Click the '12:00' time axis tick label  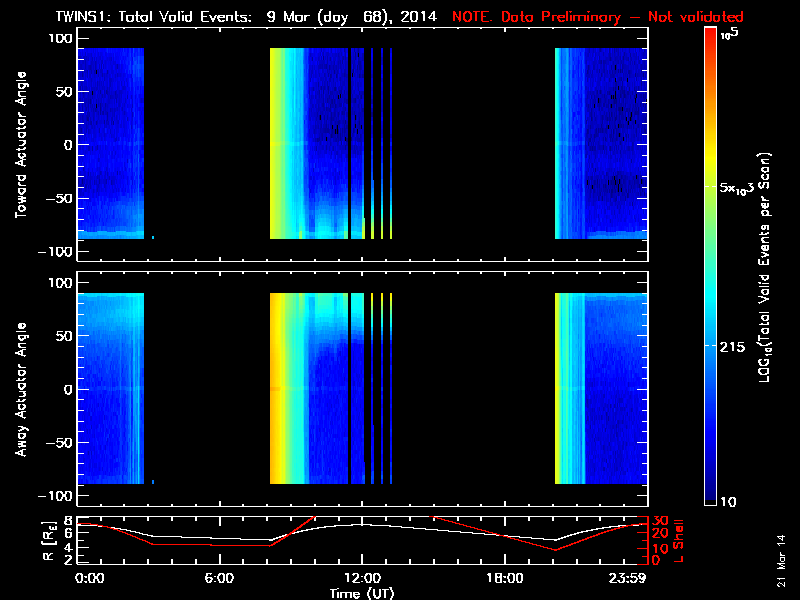click(362, 578)
